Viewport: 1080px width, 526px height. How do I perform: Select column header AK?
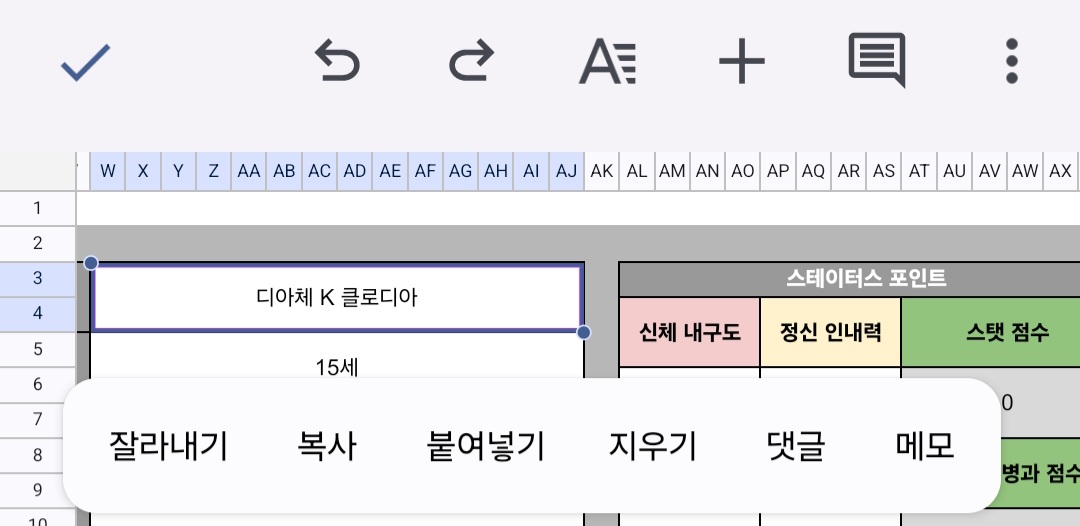click(x=601, y=171)
